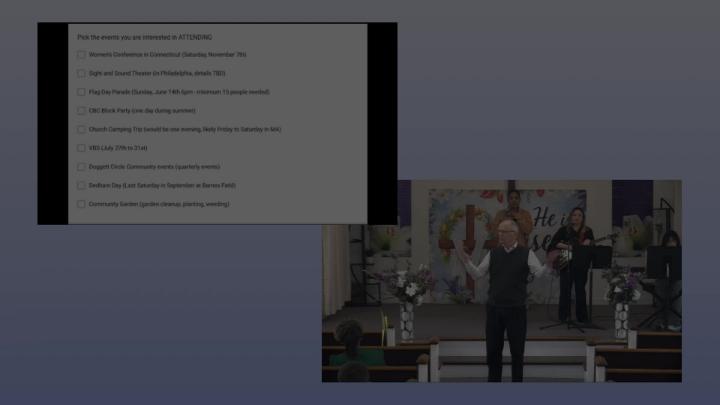This screenshot has width=720, height=405.
Task: Enable the Community Garden checkbox
Action: click(x=82, y=204)
